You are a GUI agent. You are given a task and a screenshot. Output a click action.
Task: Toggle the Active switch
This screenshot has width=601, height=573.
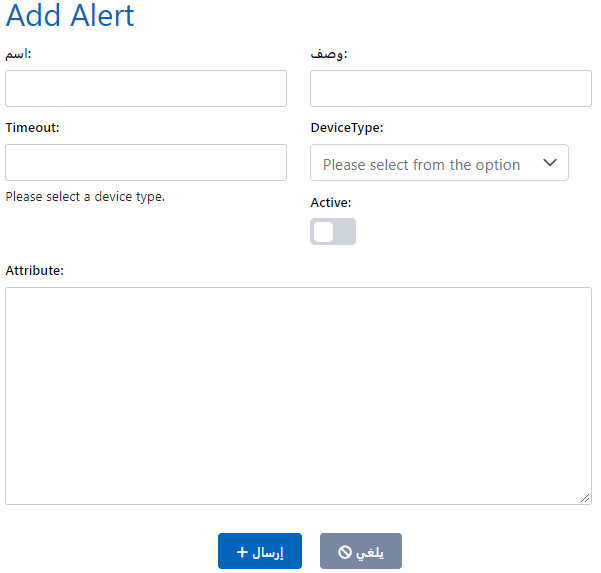pyautogui.click(x=333, y=232)
